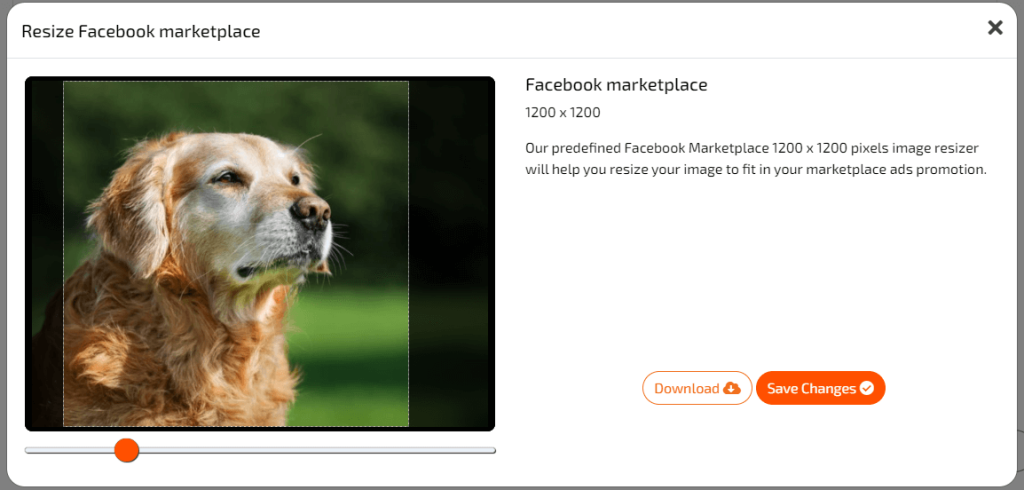The image size is (1024, 490).
Task: Click darkened area right of the crop box
Action: (x=448, y=250)
